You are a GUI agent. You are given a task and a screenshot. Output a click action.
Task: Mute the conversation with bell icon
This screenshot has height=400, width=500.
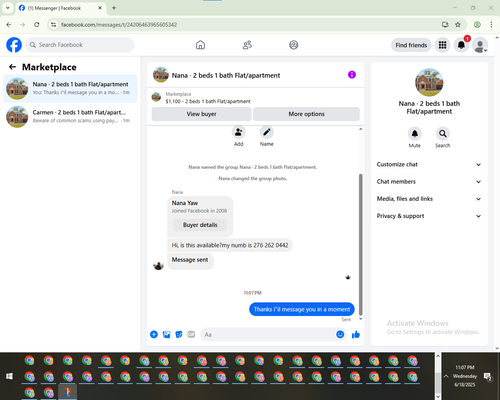coord(415,134)
